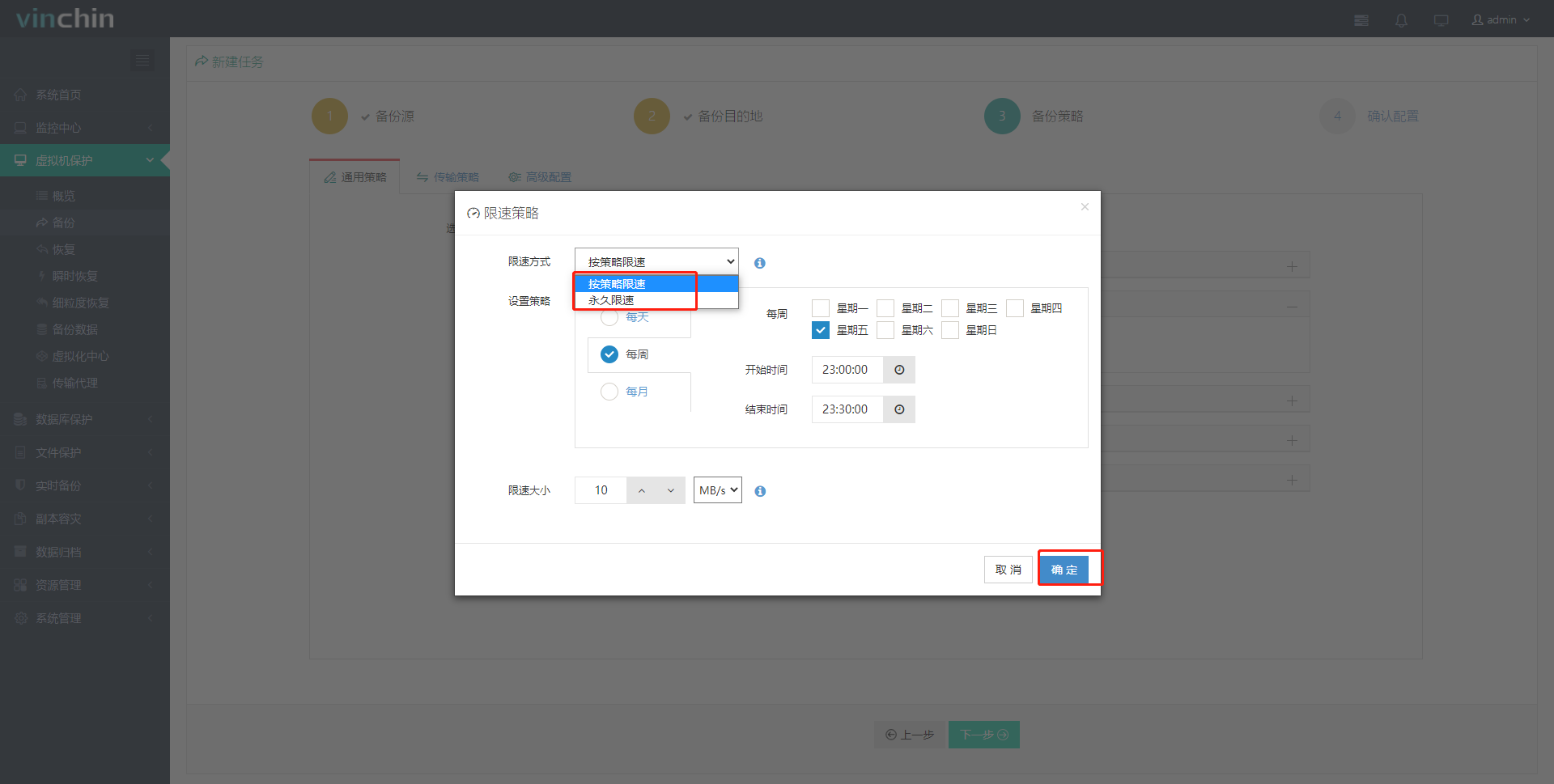1554x784 pixels.
Task: Click the 系统首页 home icon
Action: 21,95
